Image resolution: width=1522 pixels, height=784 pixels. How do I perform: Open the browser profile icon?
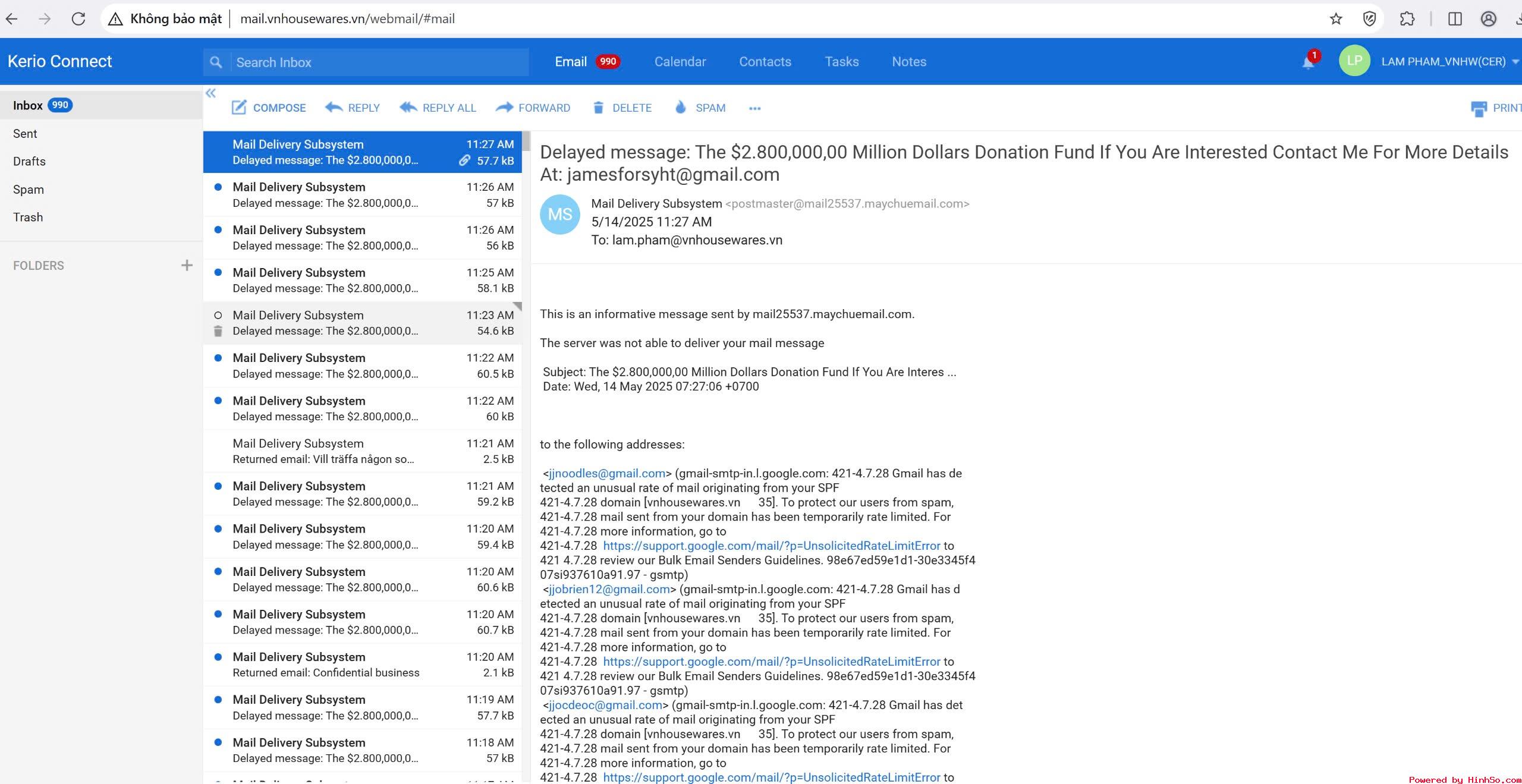click(x=1488, y=19)
